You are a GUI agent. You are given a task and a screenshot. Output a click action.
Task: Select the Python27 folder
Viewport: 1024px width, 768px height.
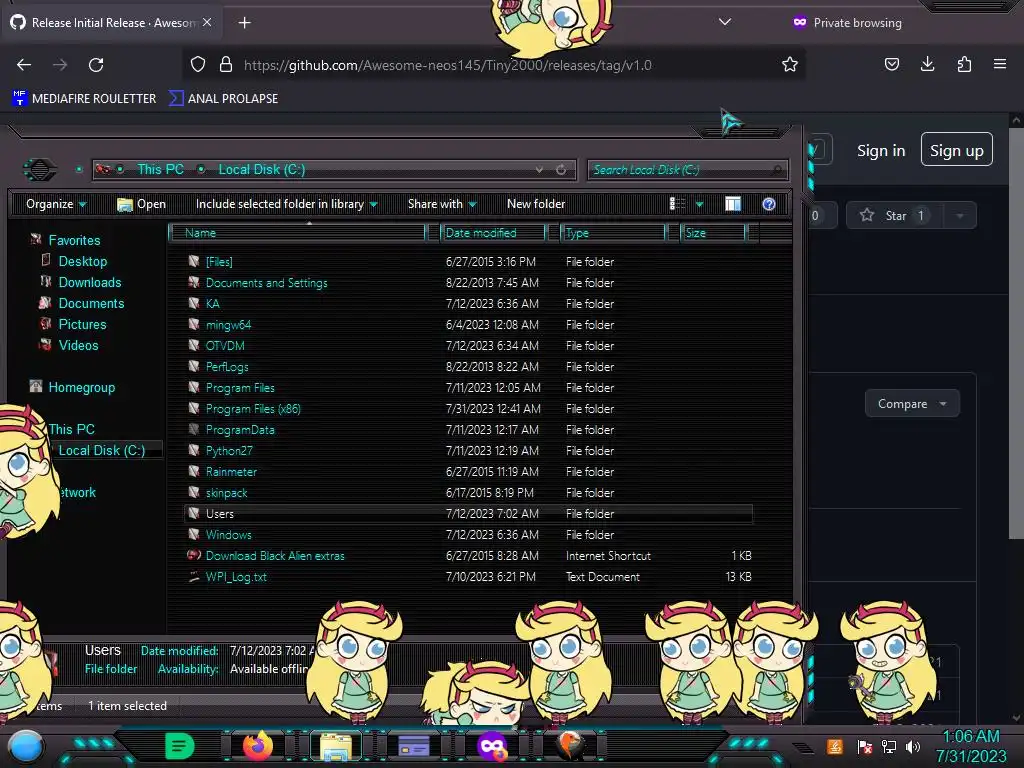coord(229,451)
